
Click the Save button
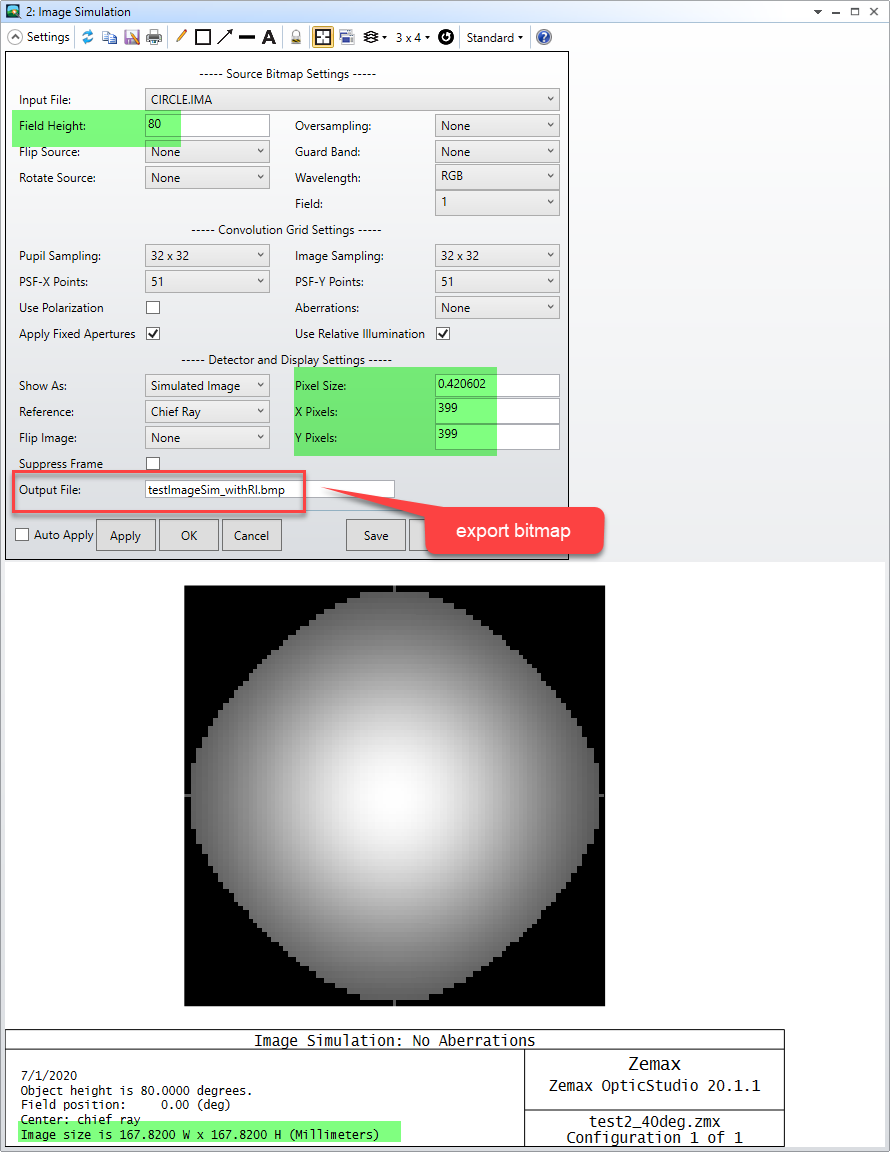tap(376, 536)
